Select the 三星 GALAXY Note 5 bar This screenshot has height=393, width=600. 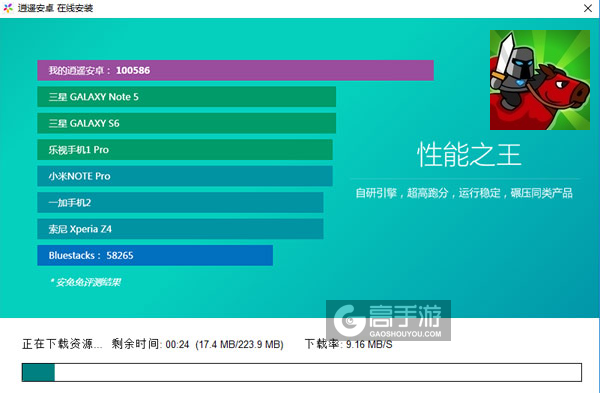pos(187,97)
